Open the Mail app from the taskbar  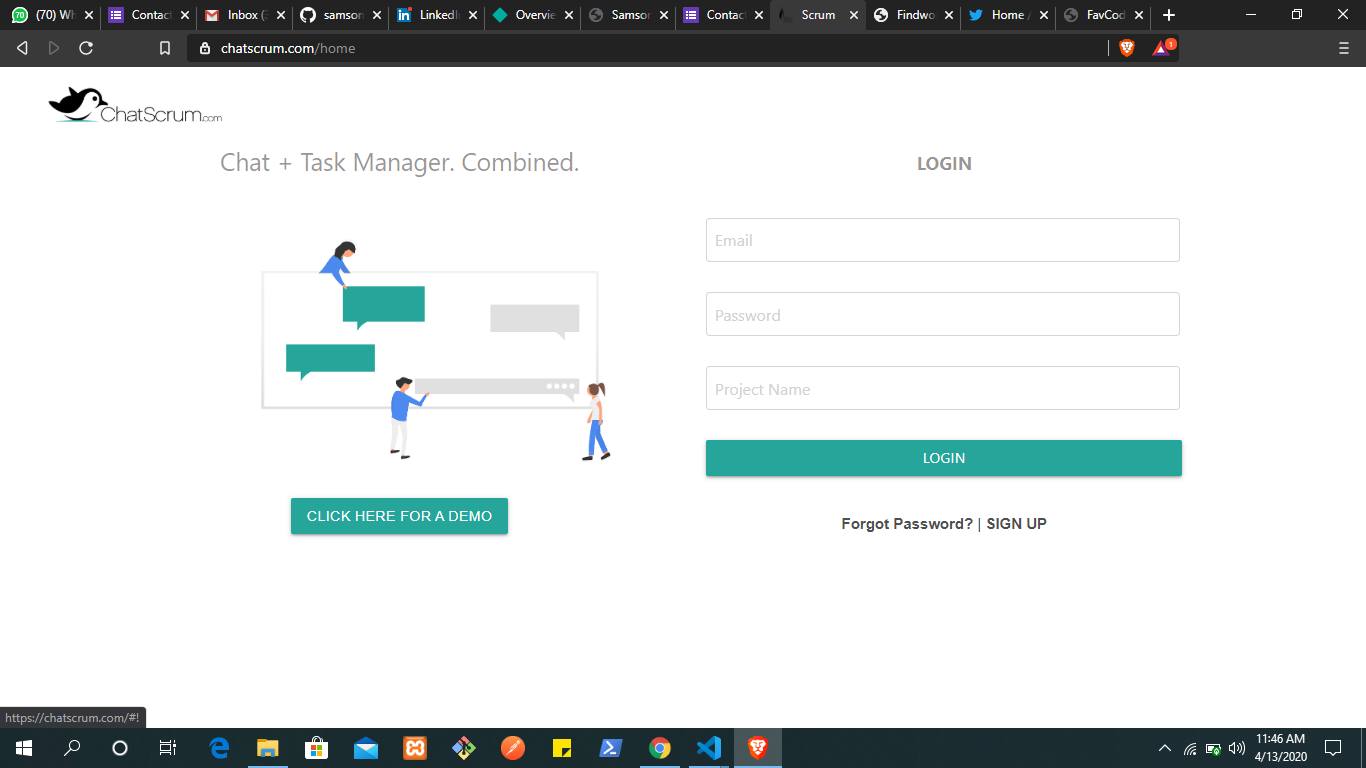pos(366,748)
